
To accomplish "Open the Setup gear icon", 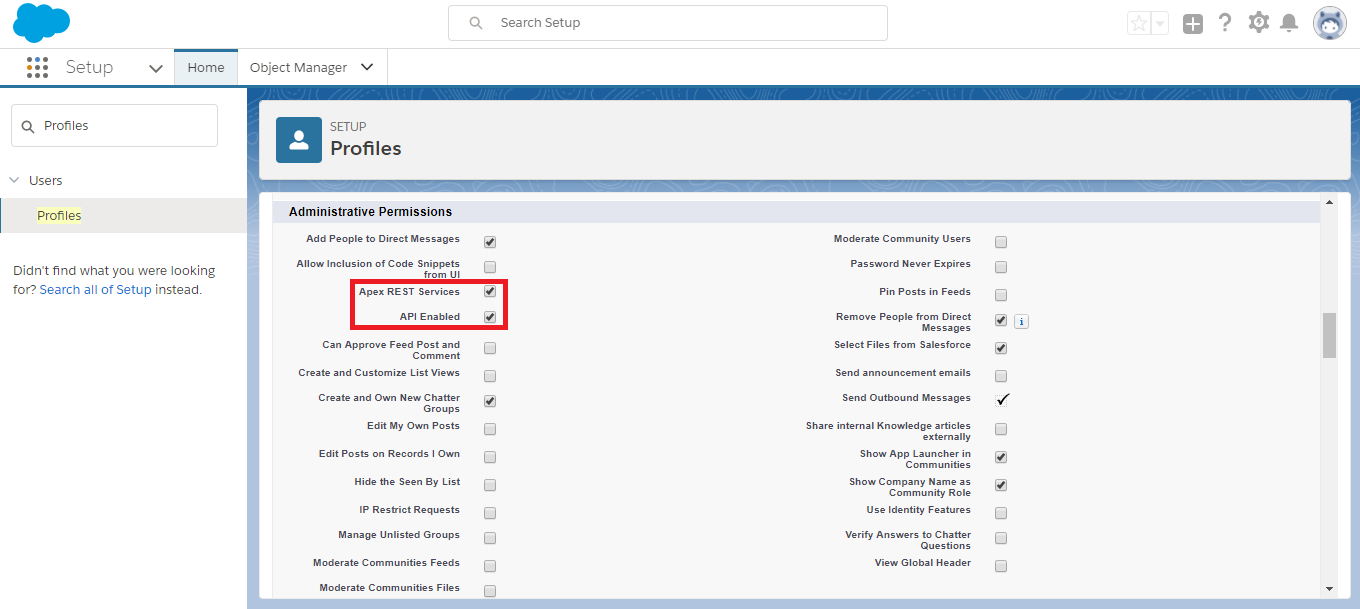I will [x=1259, y=22].
